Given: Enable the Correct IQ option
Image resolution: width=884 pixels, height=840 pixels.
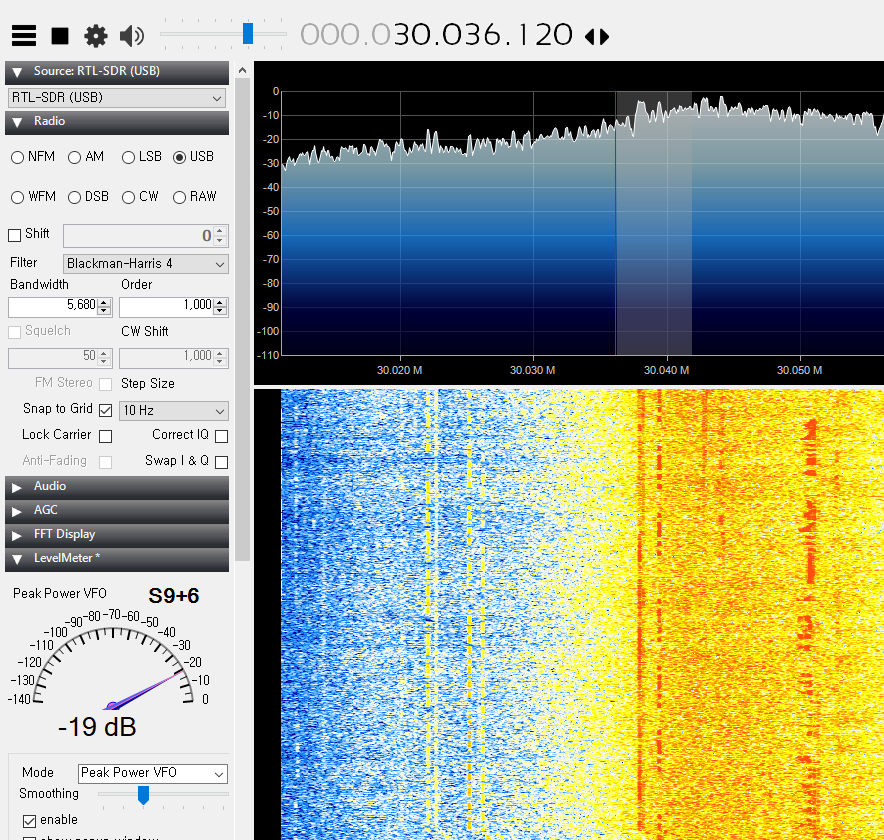Looking at the screenshot, I should pyautogui.click(x=221, y=435).
